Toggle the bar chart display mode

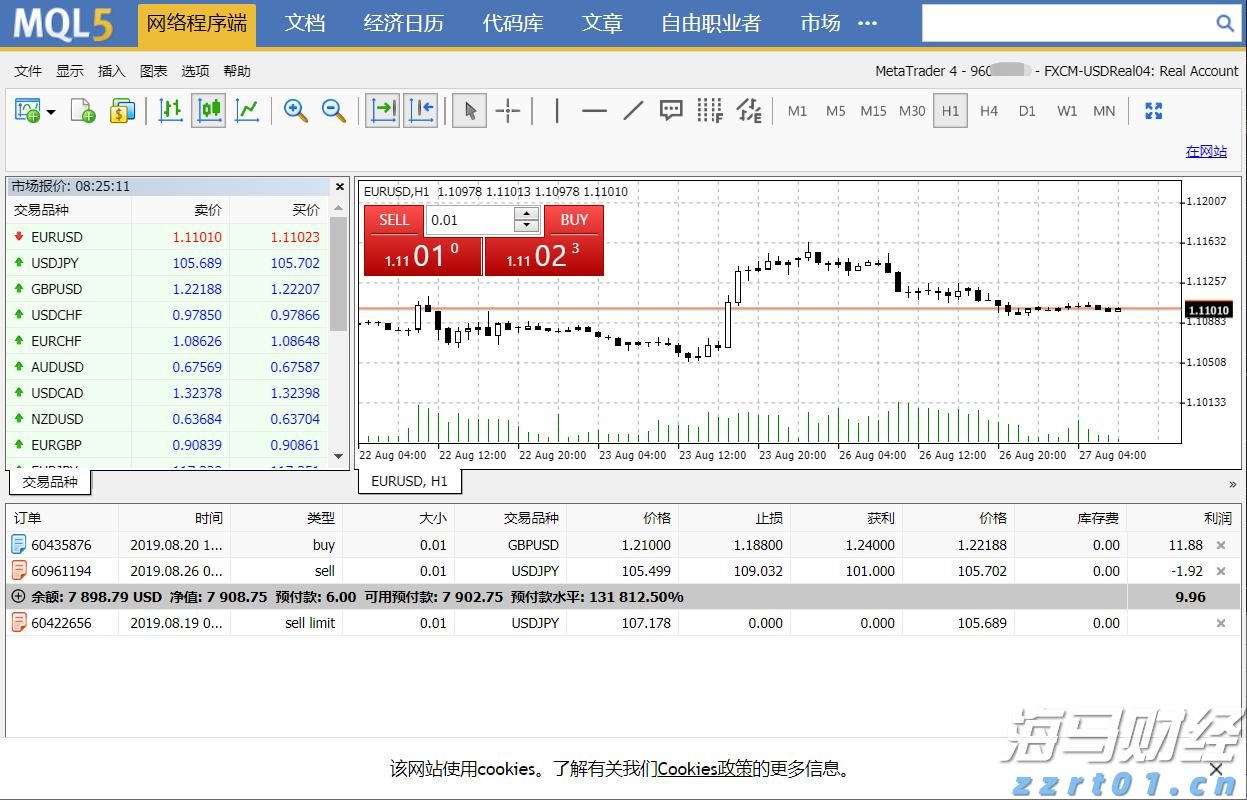[170, 110]
